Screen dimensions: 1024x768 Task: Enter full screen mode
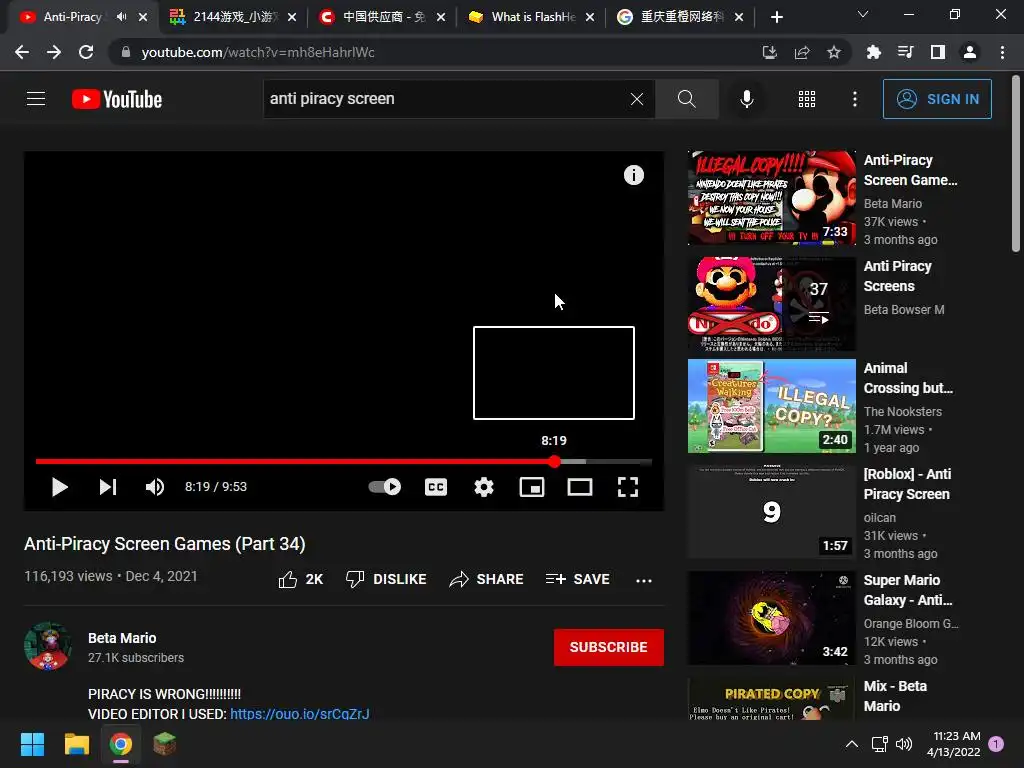coord(628,487)
